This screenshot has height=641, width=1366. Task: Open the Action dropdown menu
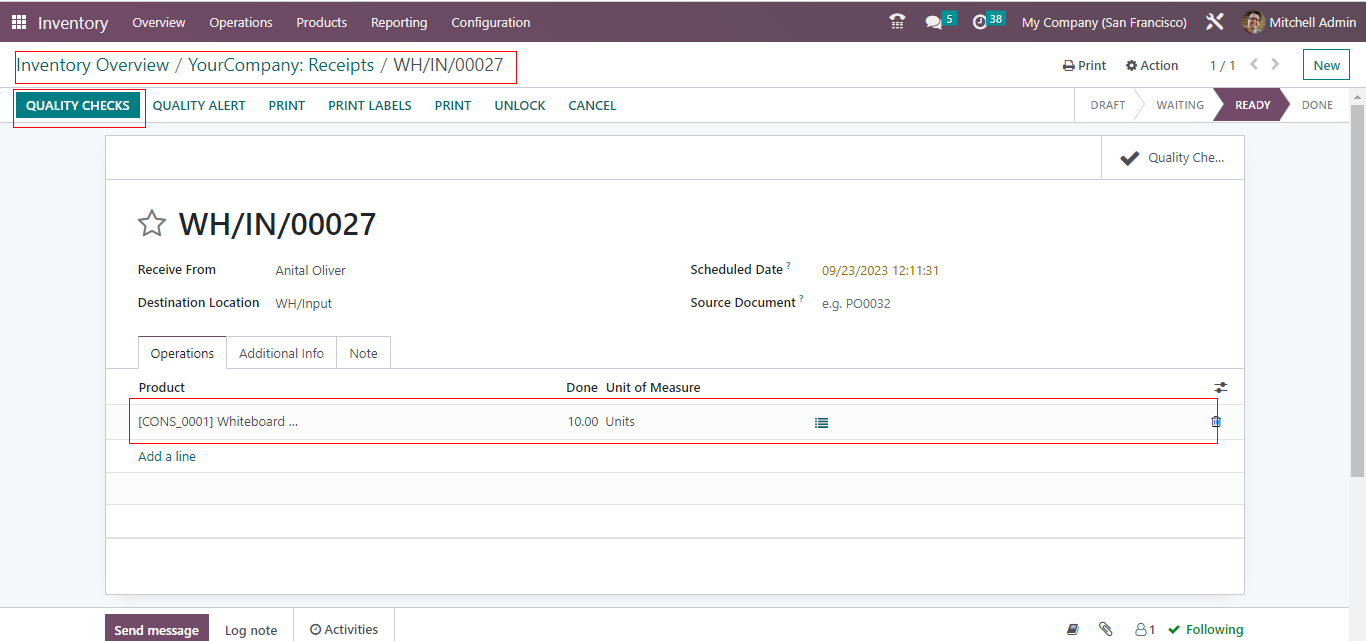point(1152,65)
